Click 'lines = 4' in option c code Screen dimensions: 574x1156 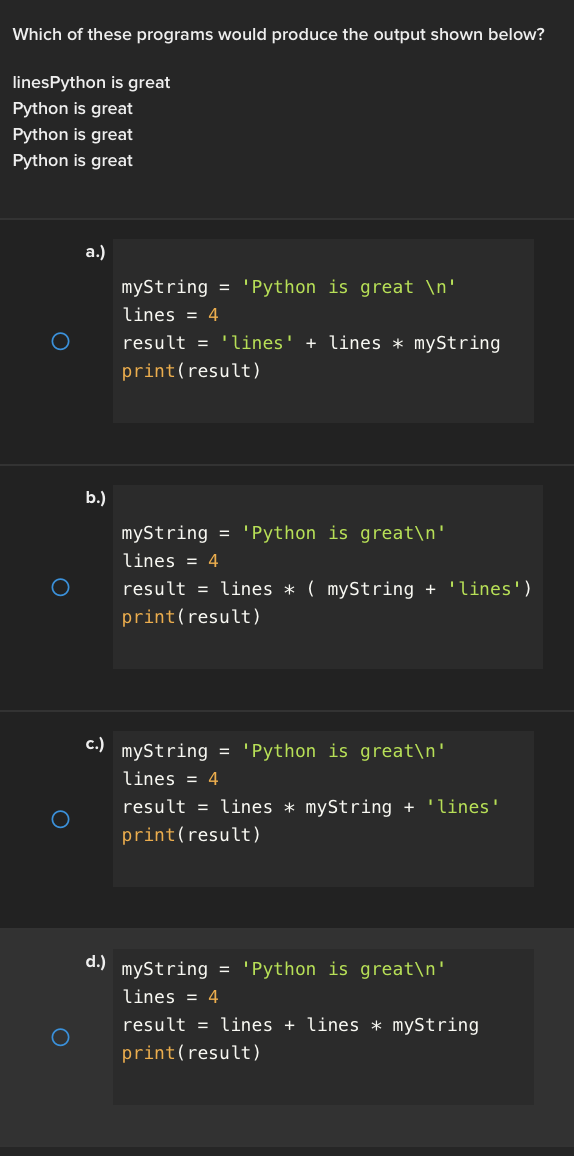click(x=170, y=779)
